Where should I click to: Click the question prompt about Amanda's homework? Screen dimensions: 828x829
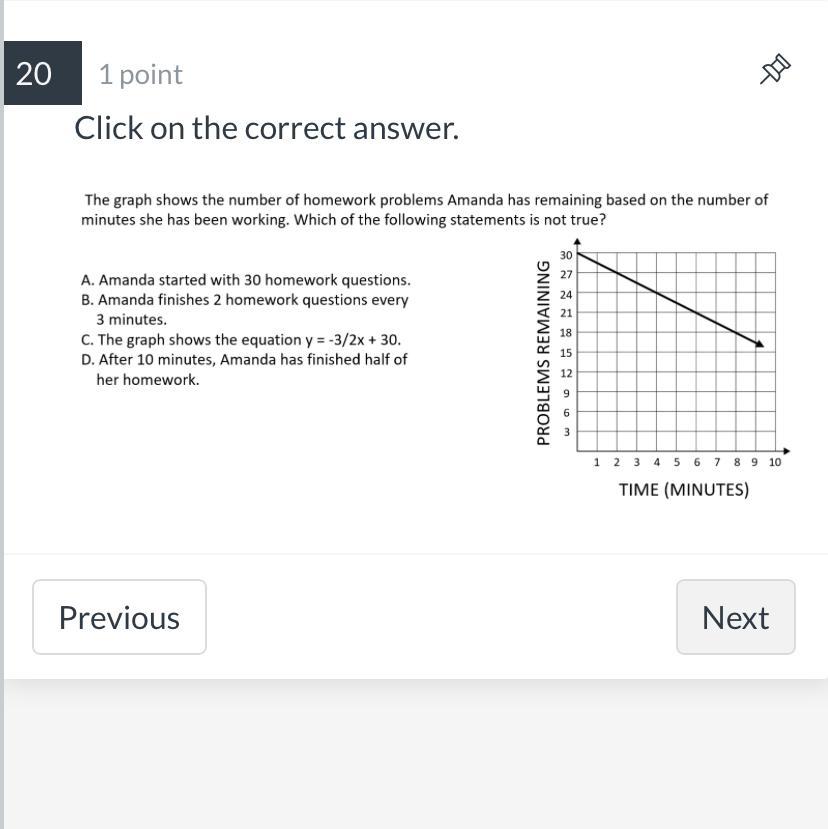pyautogui.click(x=425, y=209)
